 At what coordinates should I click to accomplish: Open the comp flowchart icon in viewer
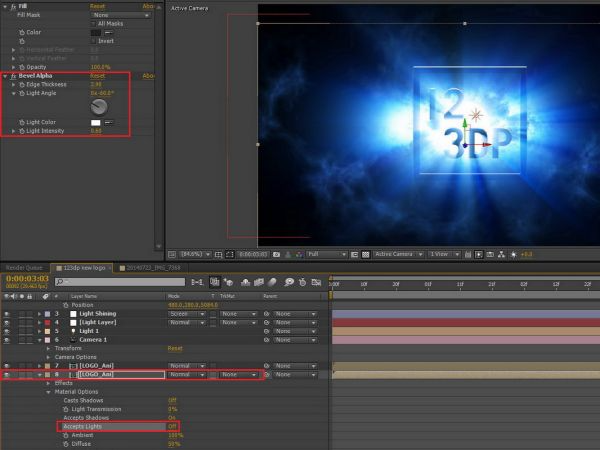(x=502, y=254)
